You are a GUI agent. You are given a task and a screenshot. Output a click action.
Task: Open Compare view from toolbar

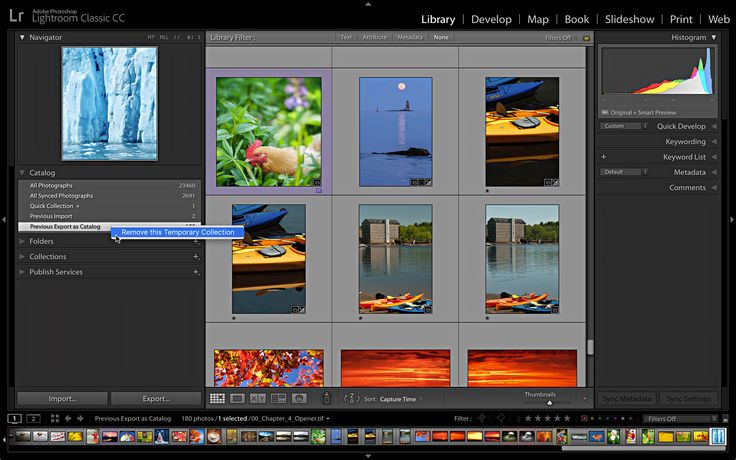pyautogui.click(x=258, y=398)
